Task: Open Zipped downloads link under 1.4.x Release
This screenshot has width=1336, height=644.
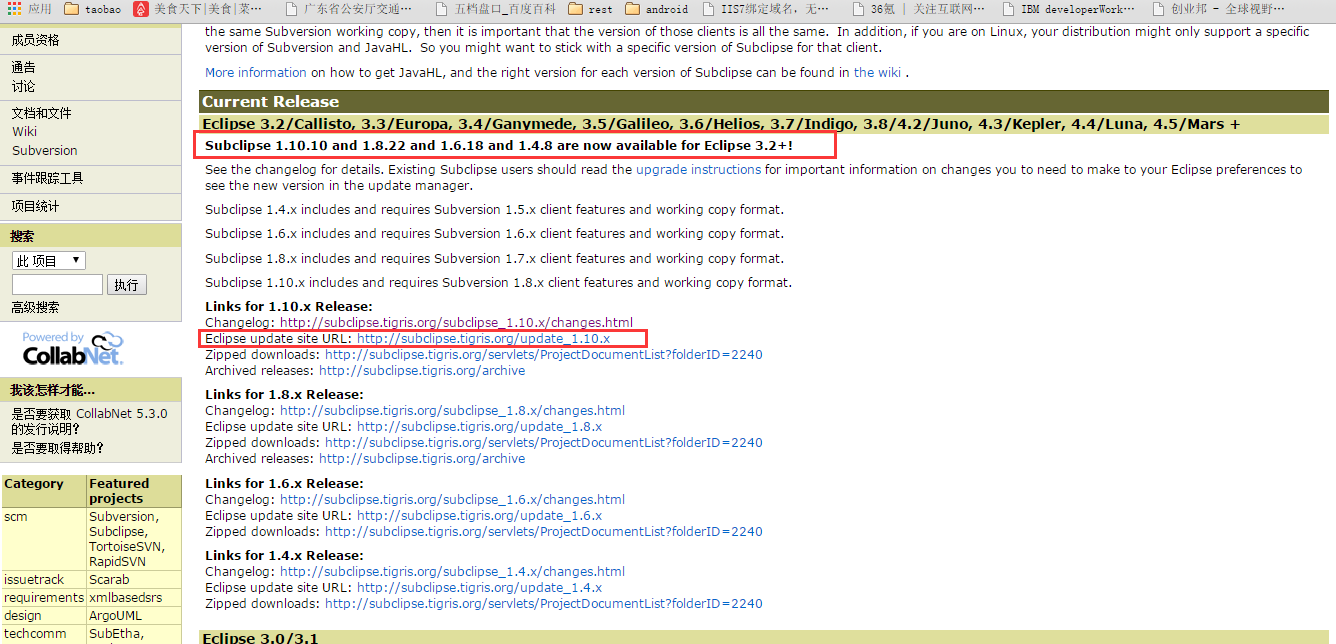Action: [543, 603]
